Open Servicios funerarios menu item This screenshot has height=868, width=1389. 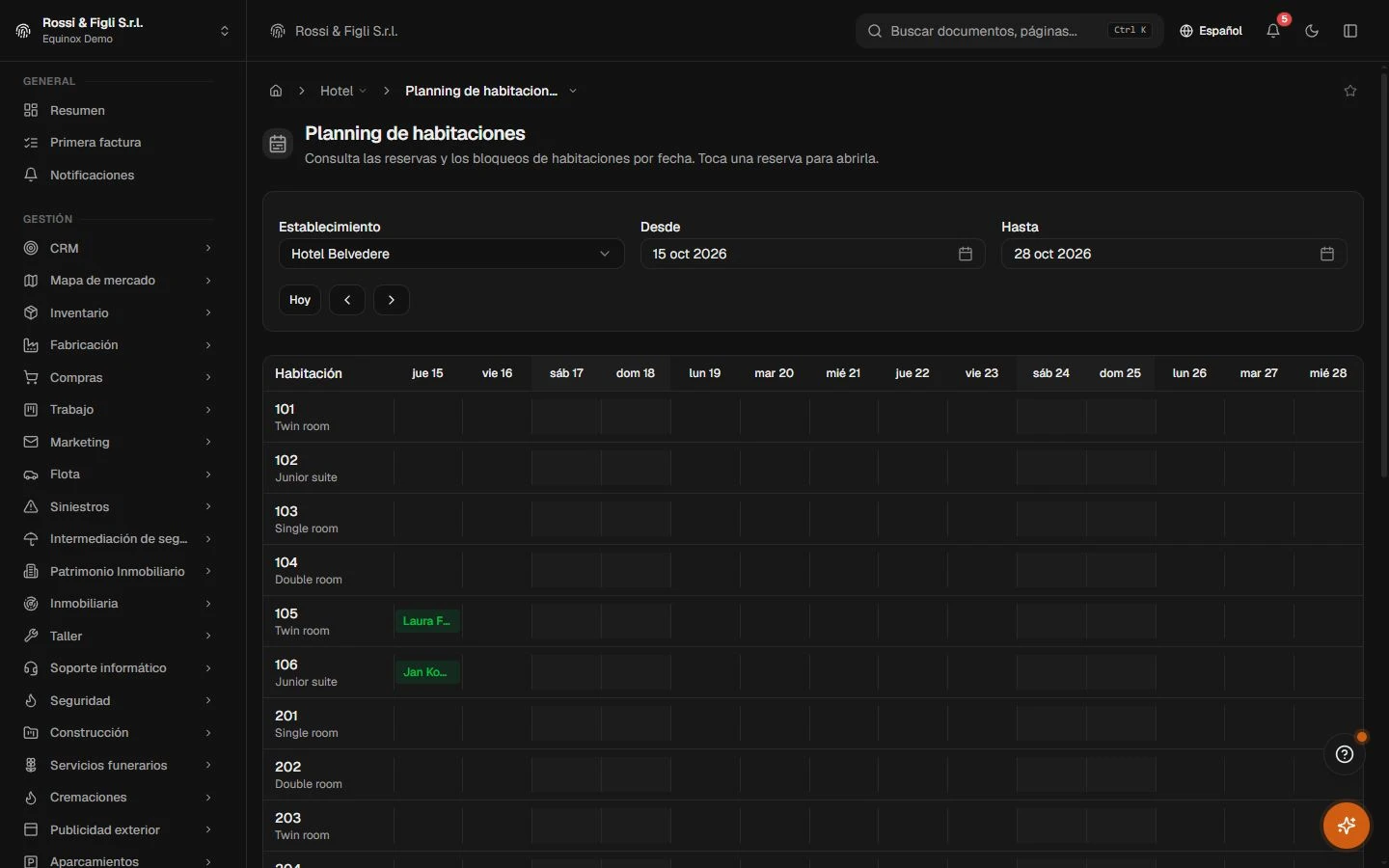118,766
